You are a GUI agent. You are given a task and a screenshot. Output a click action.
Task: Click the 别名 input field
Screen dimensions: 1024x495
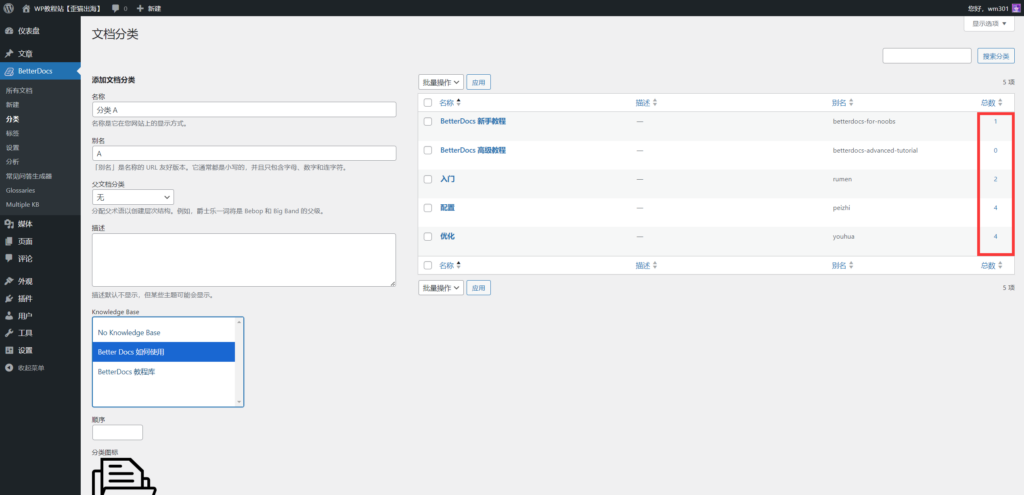click(244, 153)
